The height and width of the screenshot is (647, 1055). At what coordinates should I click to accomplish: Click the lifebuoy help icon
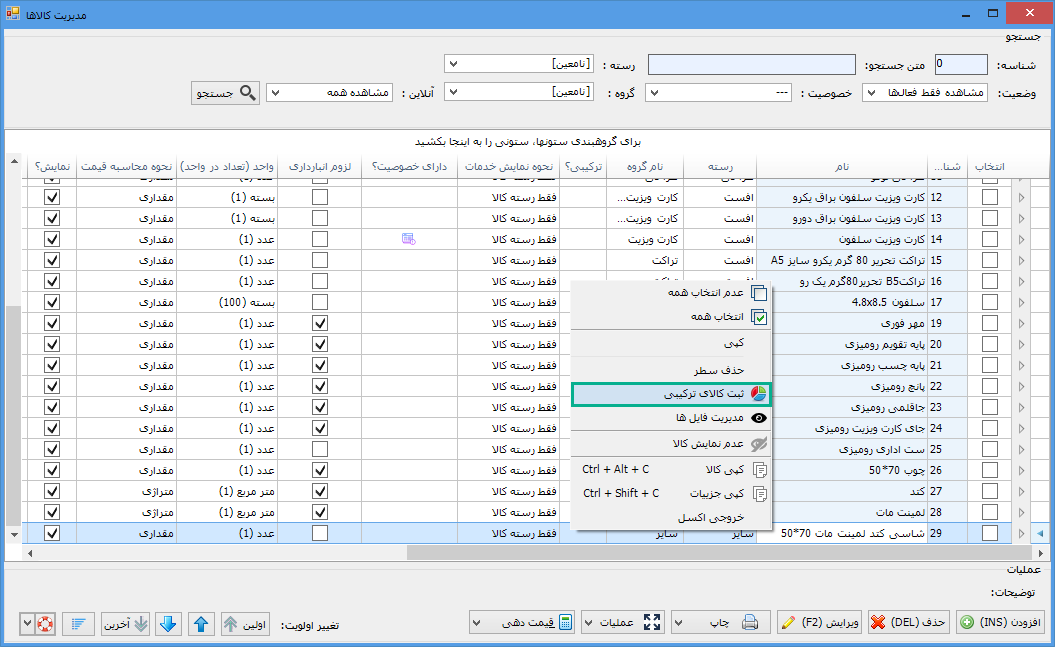(x=45, y=624)
